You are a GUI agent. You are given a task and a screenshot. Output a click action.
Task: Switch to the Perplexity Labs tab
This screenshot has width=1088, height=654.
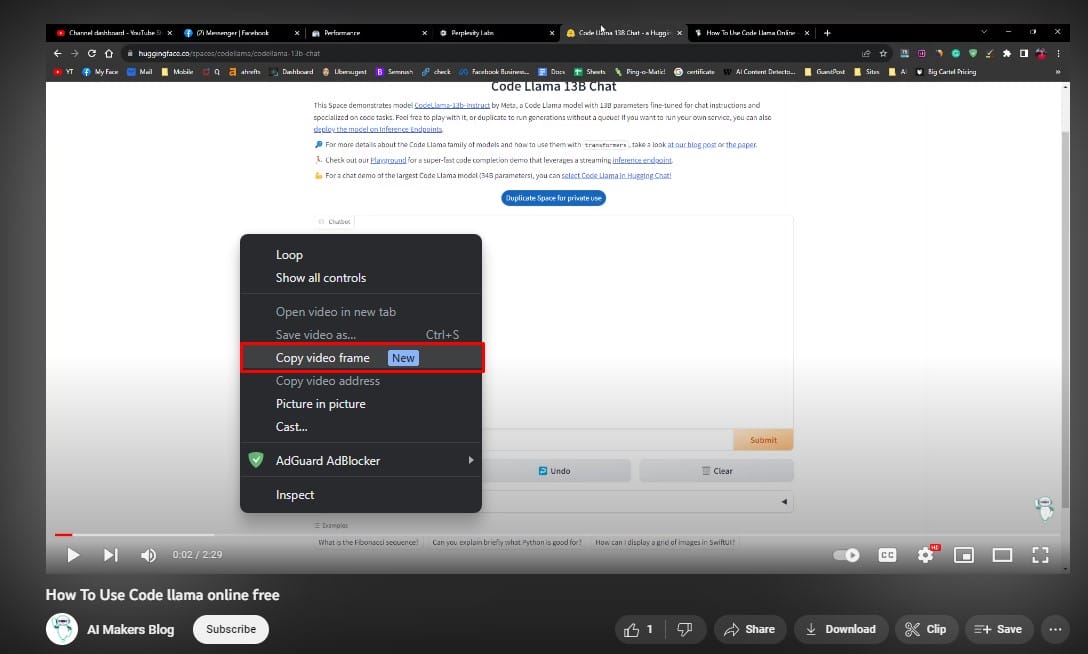495,33
